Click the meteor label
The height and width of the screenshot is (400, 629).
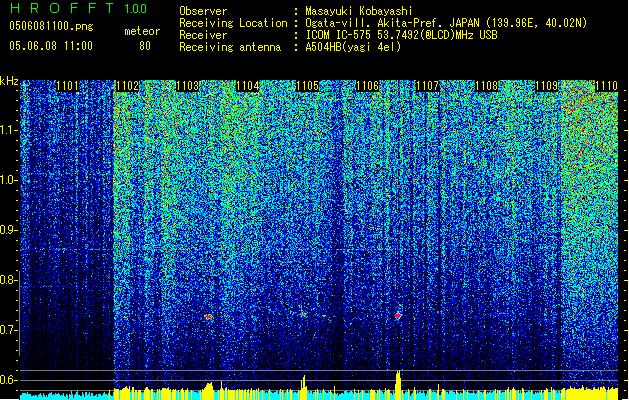[x=142, y=31]
